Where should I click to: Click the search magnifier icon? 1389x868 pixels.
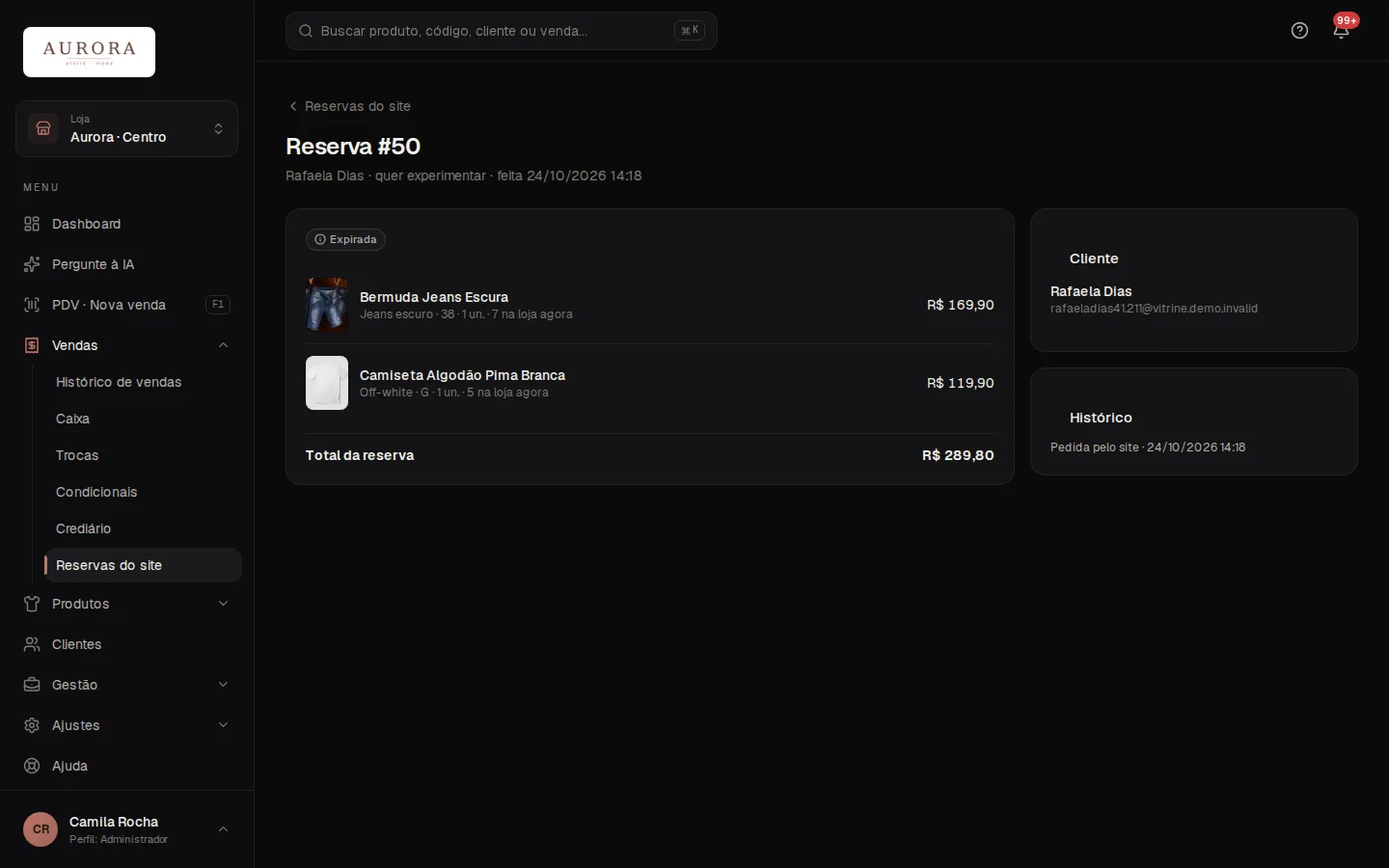tap(306, 31)
